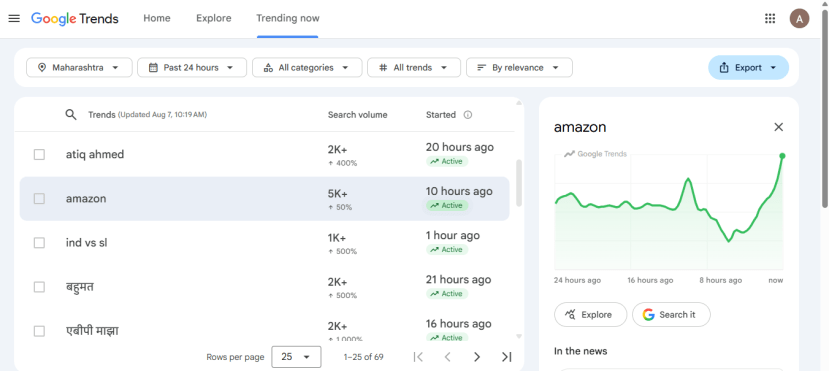Open the All categories dropdown
The image size is (829, 371).
point(307,68)
